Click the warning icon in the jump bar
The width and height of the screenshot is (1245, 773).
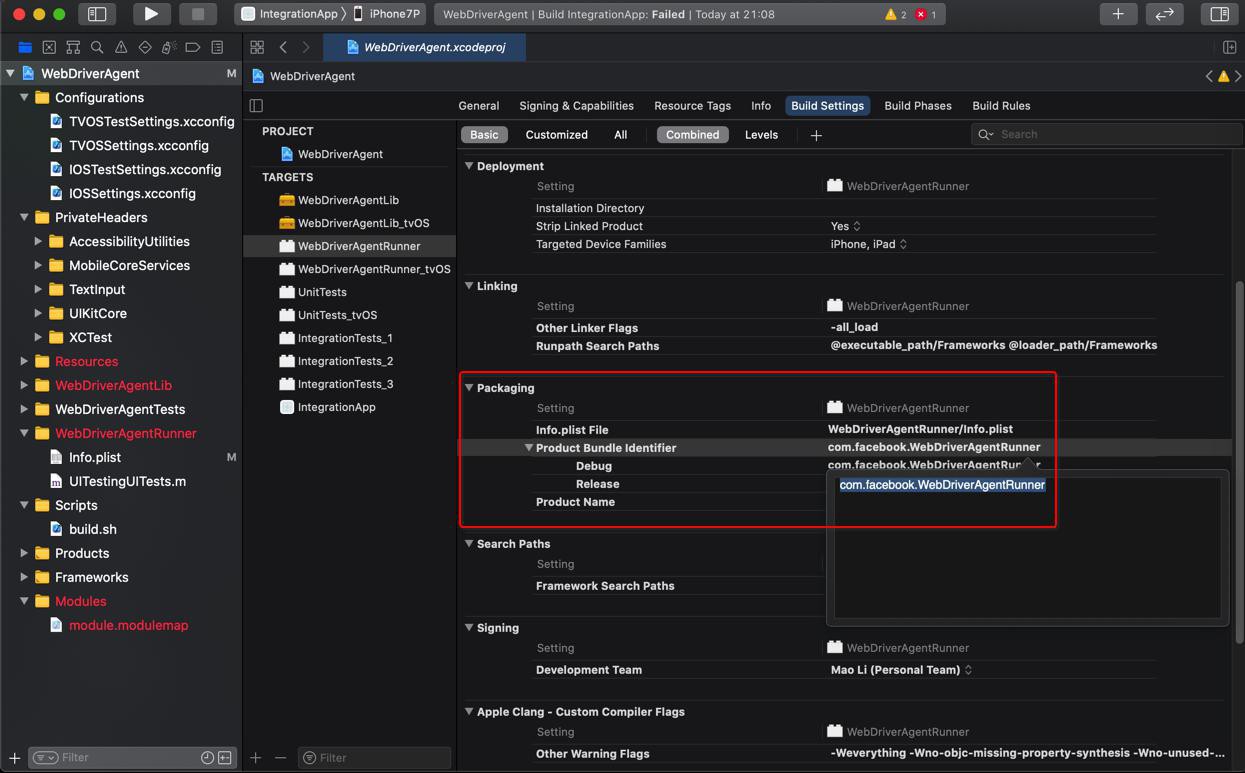pos(1223,76)
